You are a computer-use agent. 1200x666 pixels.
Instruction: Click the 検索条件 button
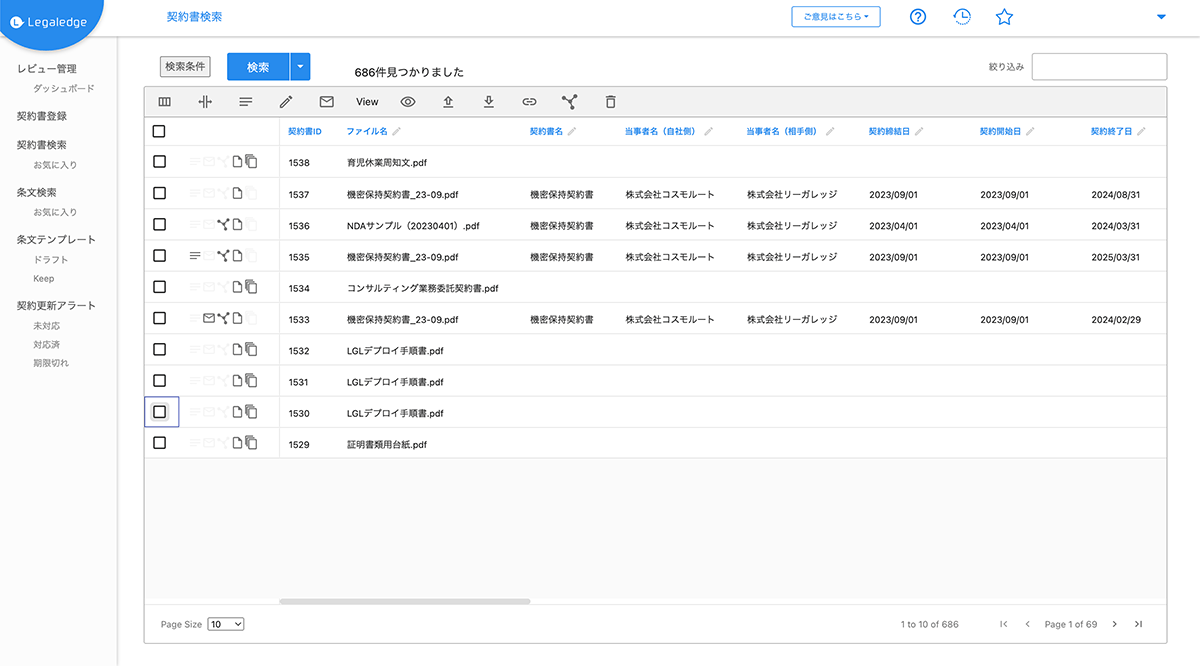point(185,66)
